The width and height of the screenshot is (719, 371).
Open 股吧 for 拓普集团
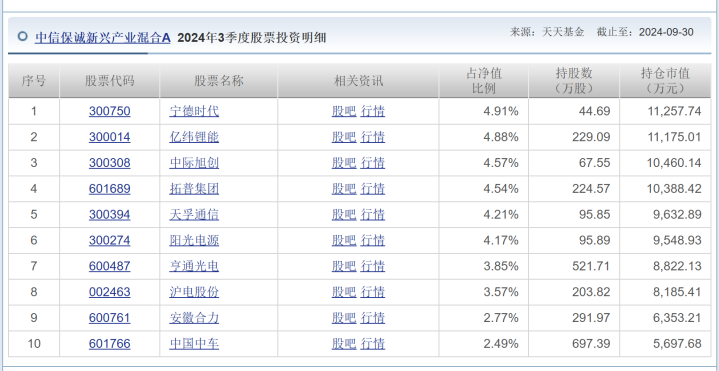pos(344,188)
